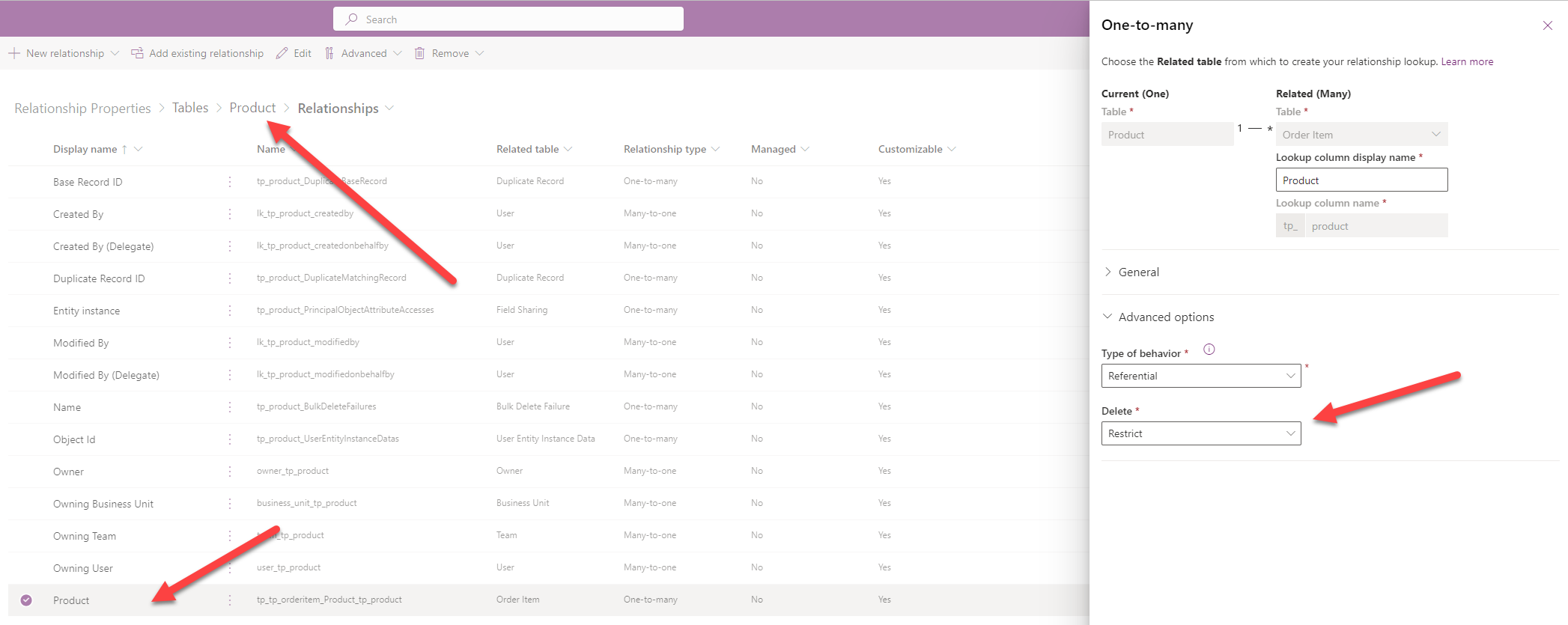Open the Product breadcrumb link

tap(252, 108)
